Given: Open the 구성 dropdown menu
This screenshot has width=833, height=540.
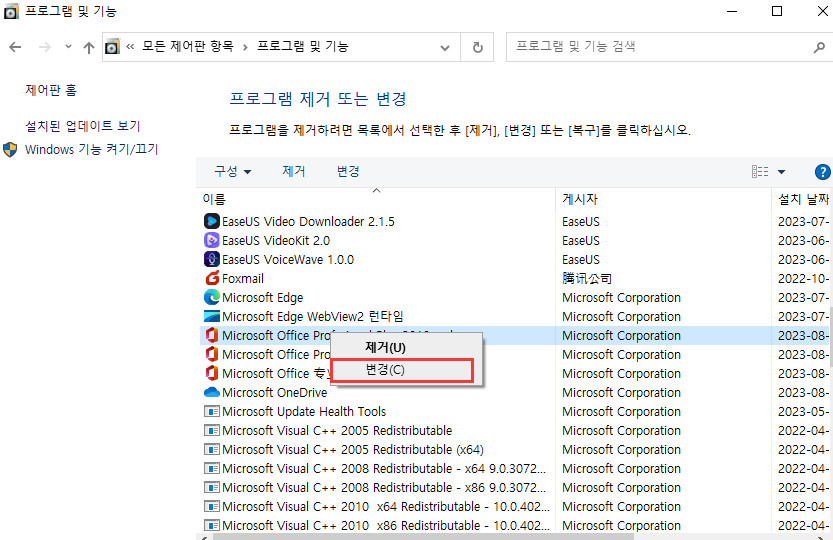Looking at the screenshot, I should [232, 172].
